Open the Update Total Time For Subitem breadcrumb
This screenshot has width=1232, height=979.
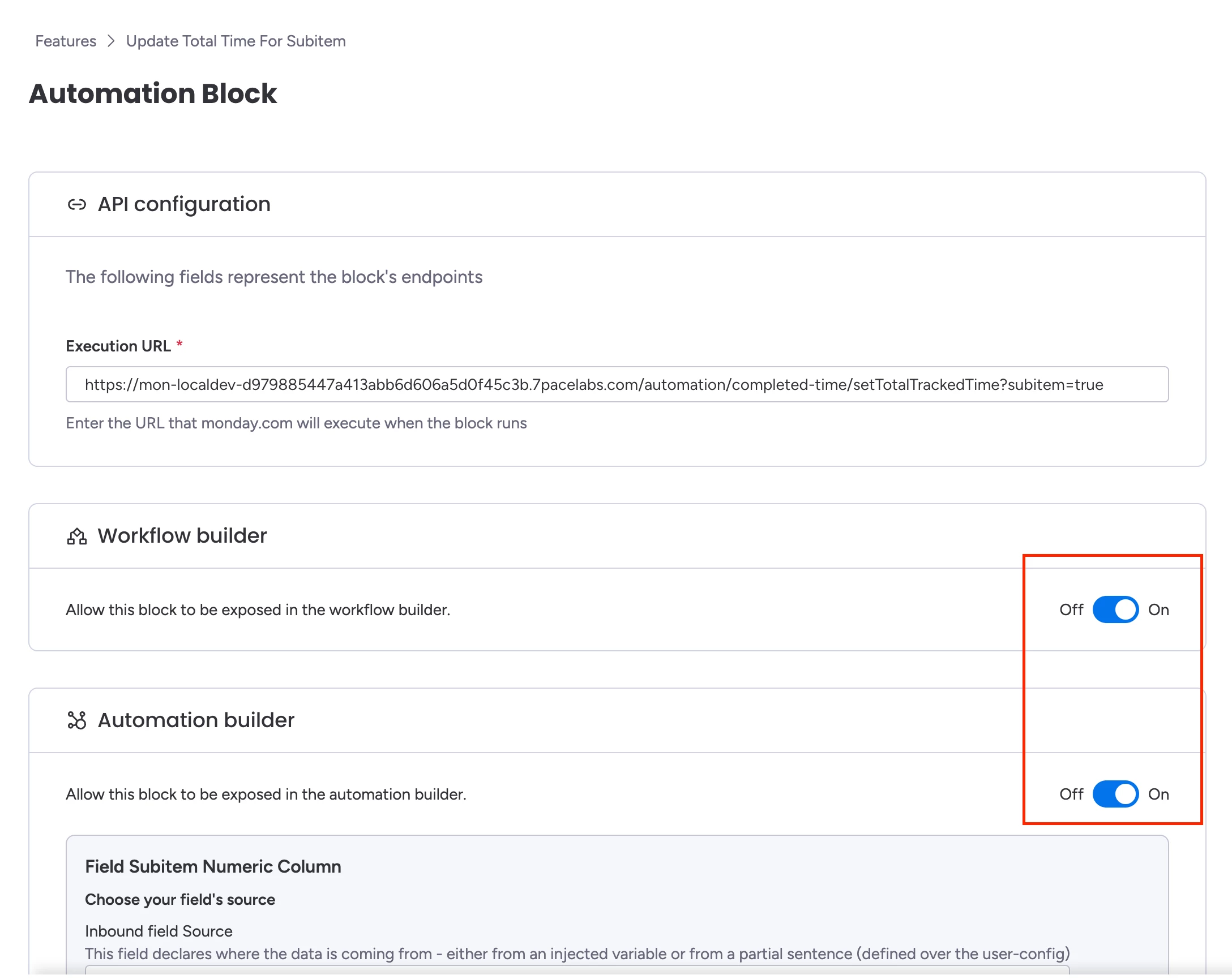click(x=236, y=41)
